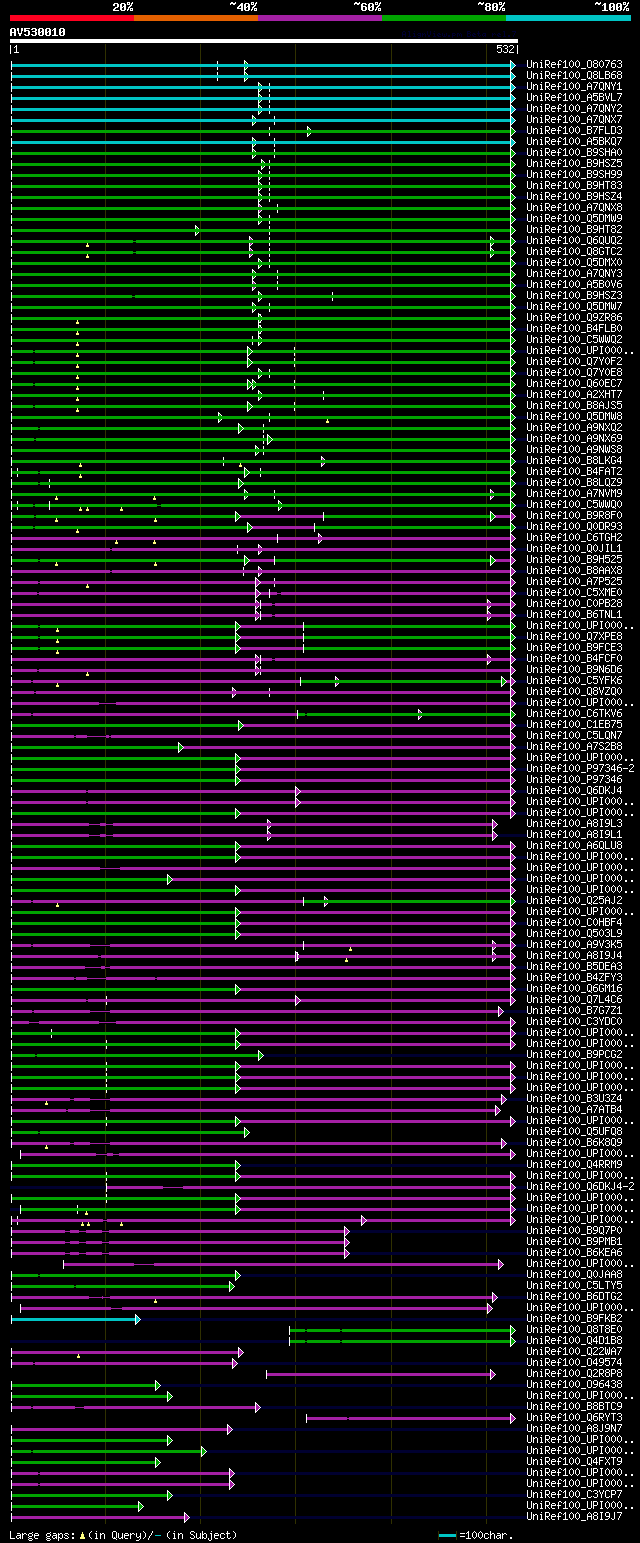Screen dimensions: 640x1543
Task: Select hit label UniRef100_A7NVM9
Action: (574, 493)
